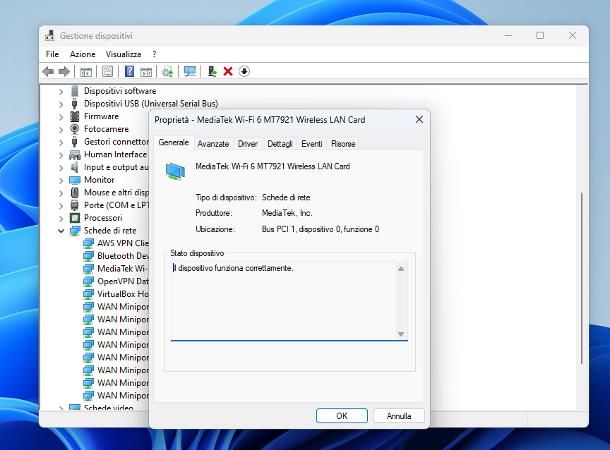The width and height of the screenshot is (610, 450).
Task: Expand the Processori node
Action: 61,218
